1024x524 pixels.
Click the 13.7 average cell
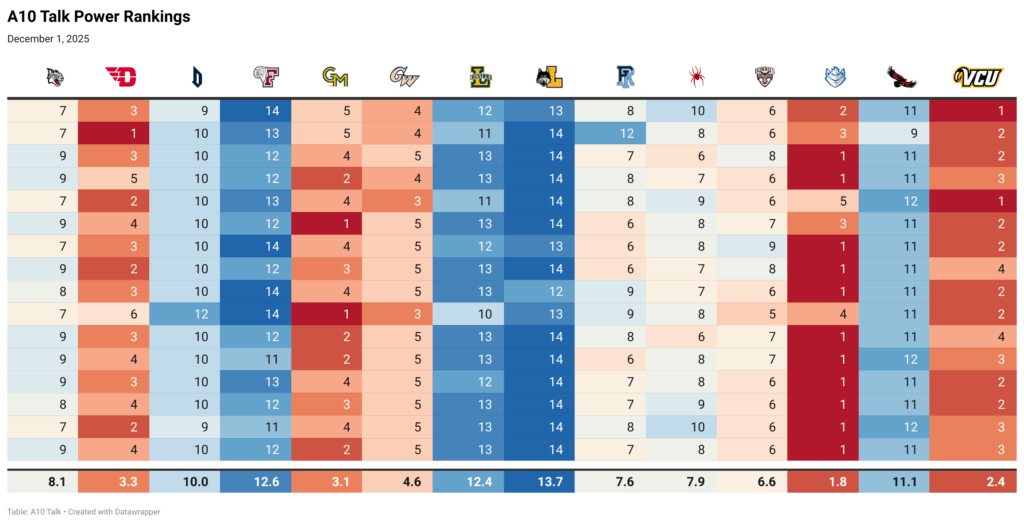[550, 482]
